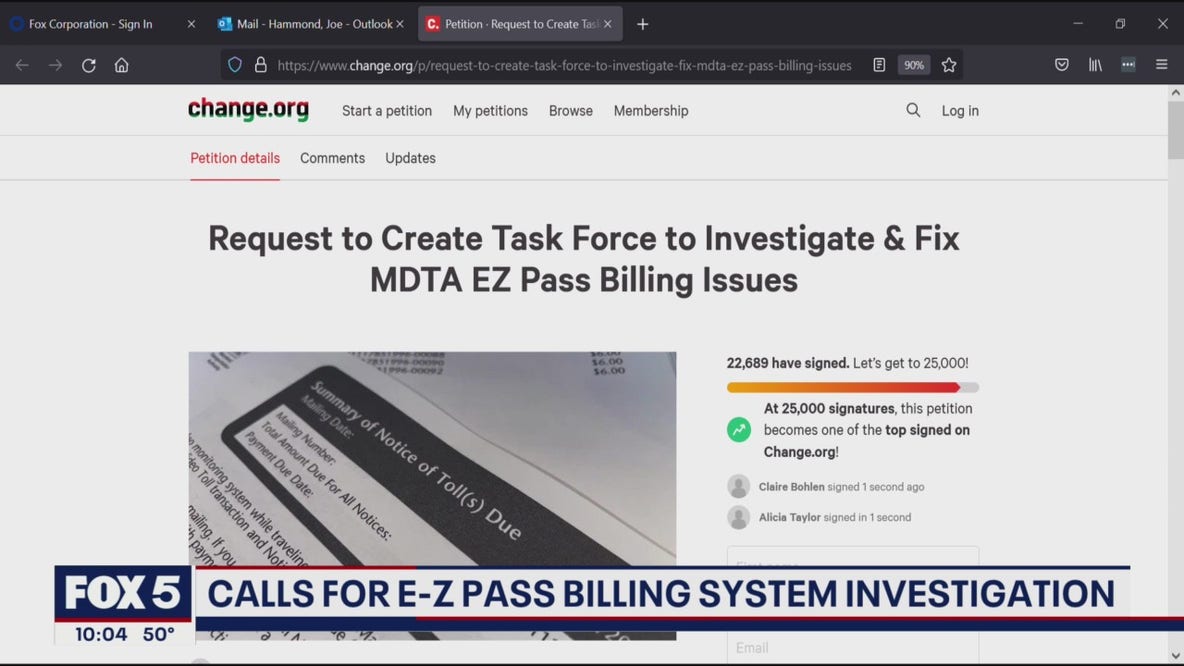Save page to Pocket icon
Viewport: 1184px width, 666px height.
coord(1062,65)
